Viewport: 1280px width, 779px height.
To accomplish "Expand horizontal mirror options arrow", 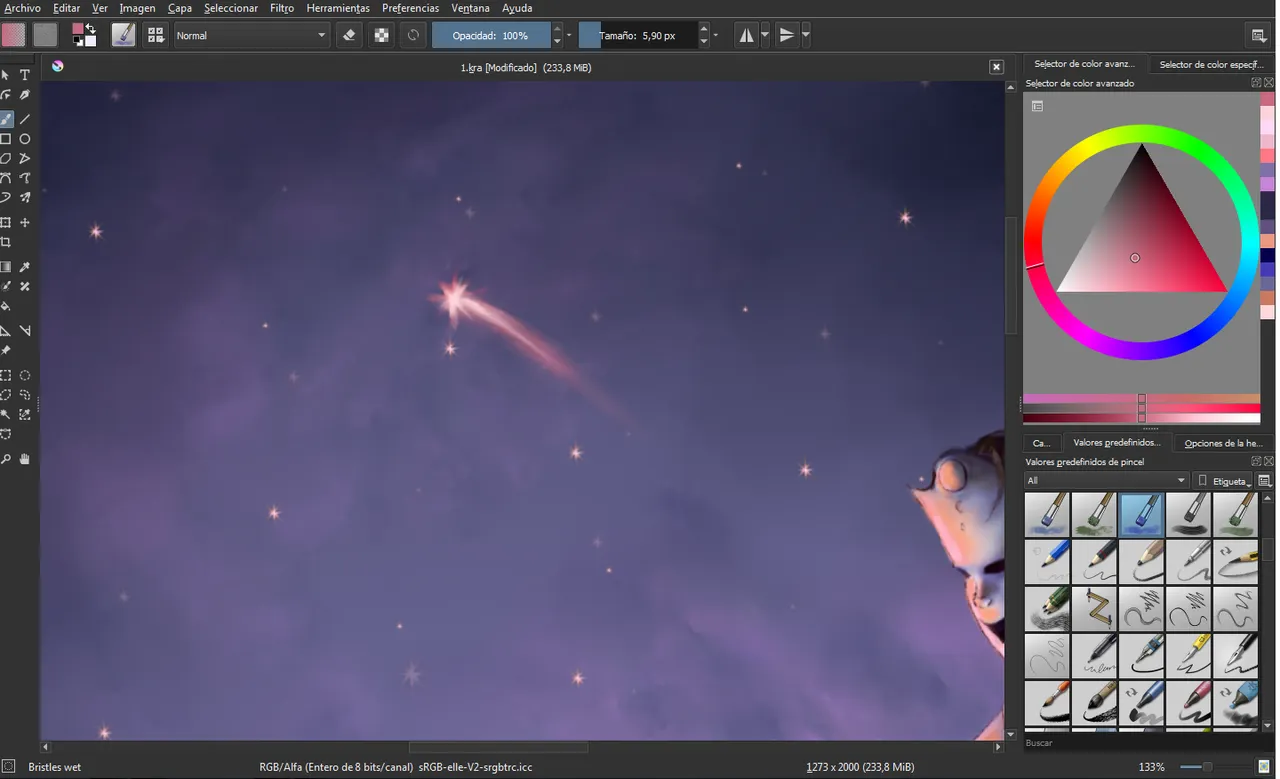I will pos(765,35).
